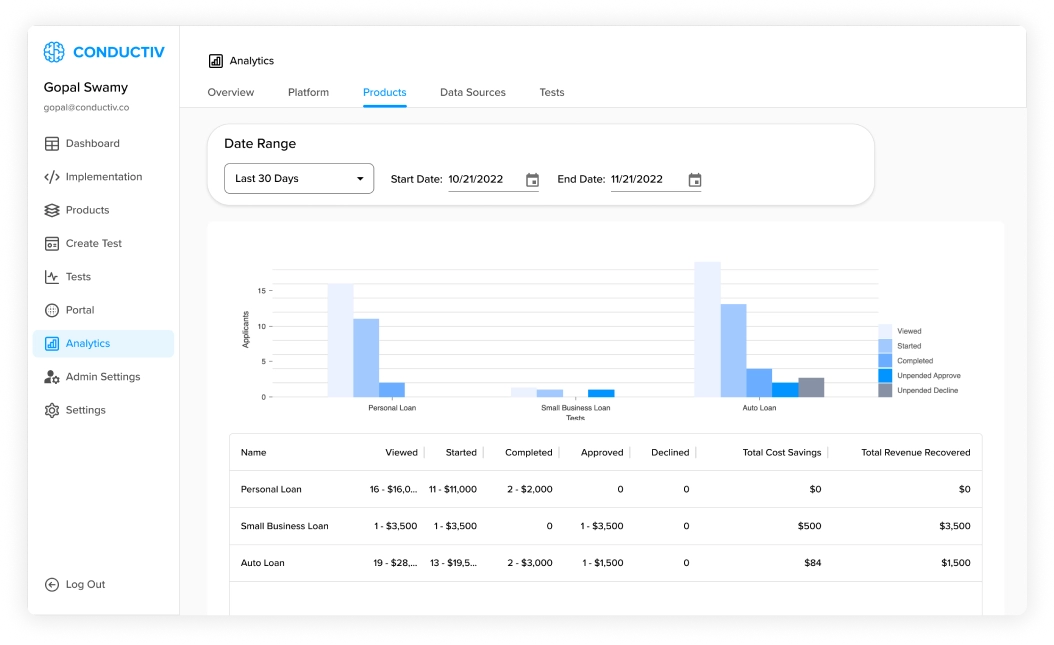Select the Auto Loan table row name

click(262, 563)
